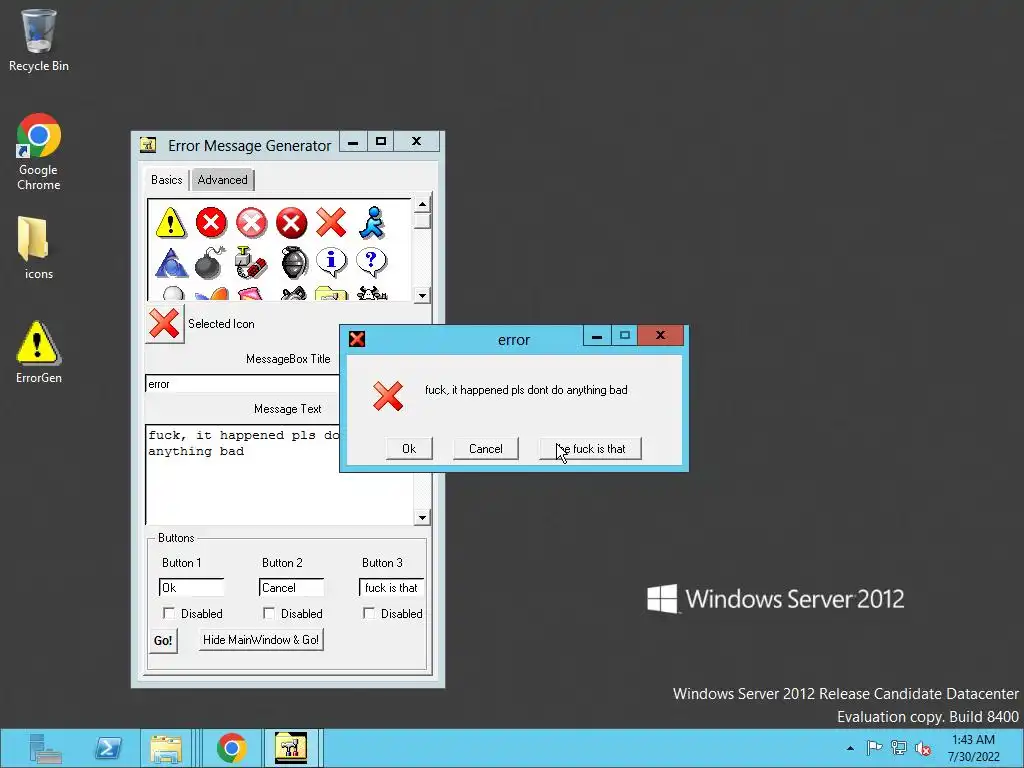
Task: Open the Recycle Bin desktop icon
Action: tap(39, 39)
